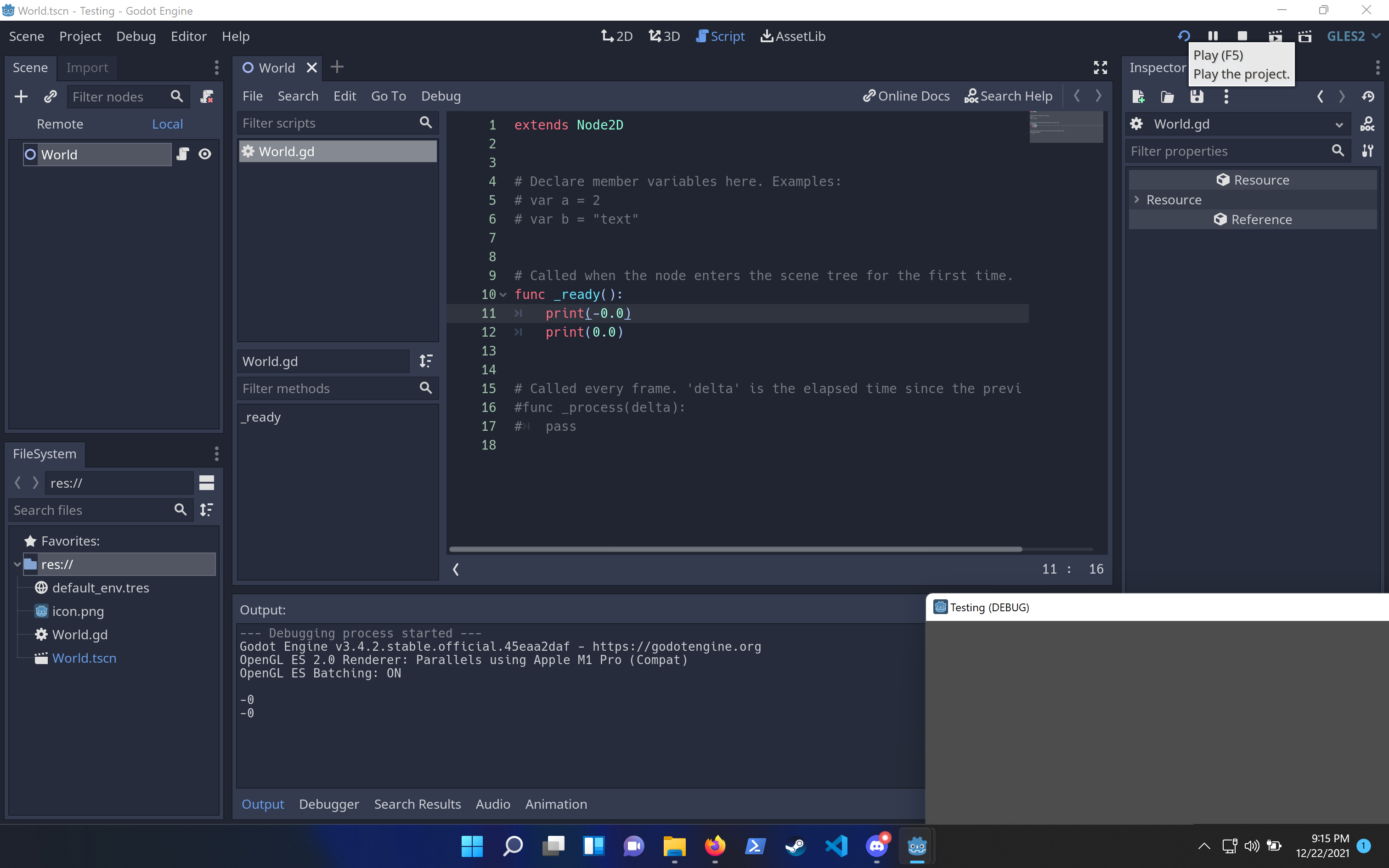Open the Project menu
This screenshot has height=868, width=1389.
(x=80, y=36)
